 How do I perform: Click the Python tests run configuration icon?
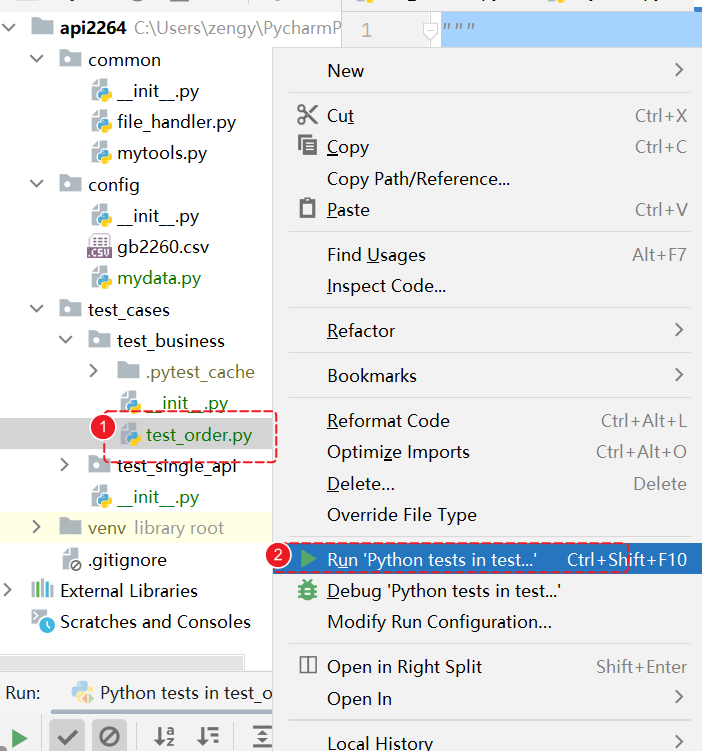pyautogui.click(x=82, y=692)
